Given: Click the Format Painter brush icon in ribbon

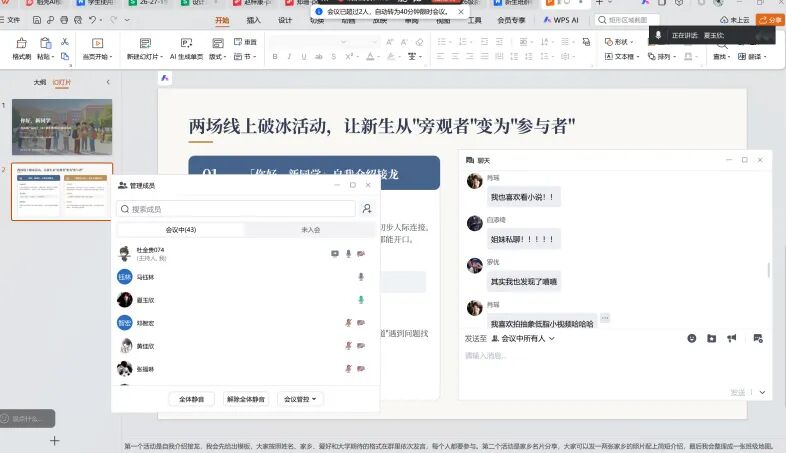Looking at the screenshot, I should 22,43.
